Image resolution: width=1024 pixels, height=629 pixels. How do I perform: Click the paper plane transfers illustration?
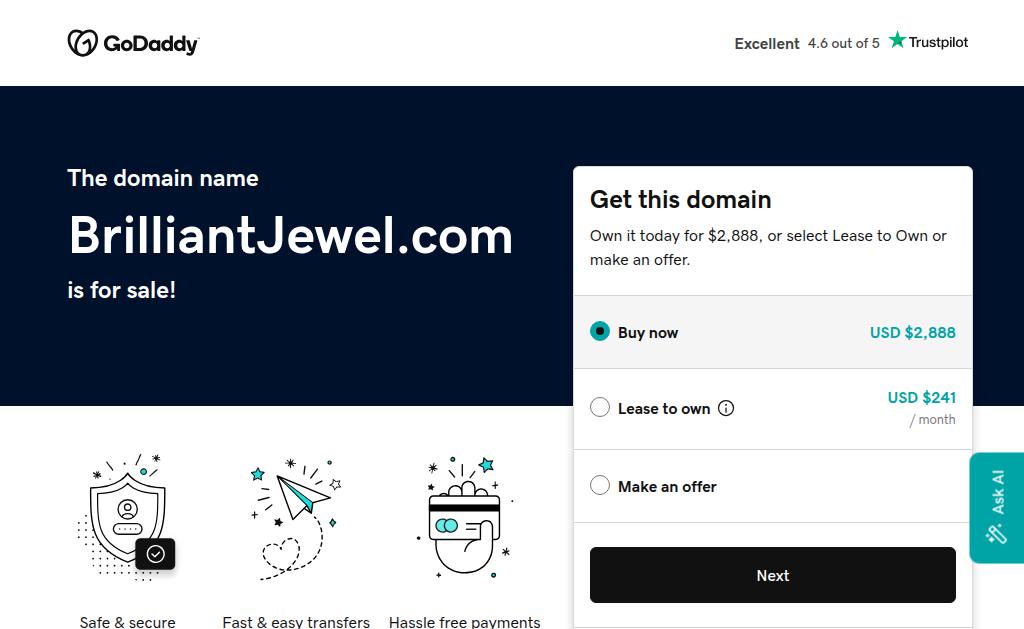296,517
